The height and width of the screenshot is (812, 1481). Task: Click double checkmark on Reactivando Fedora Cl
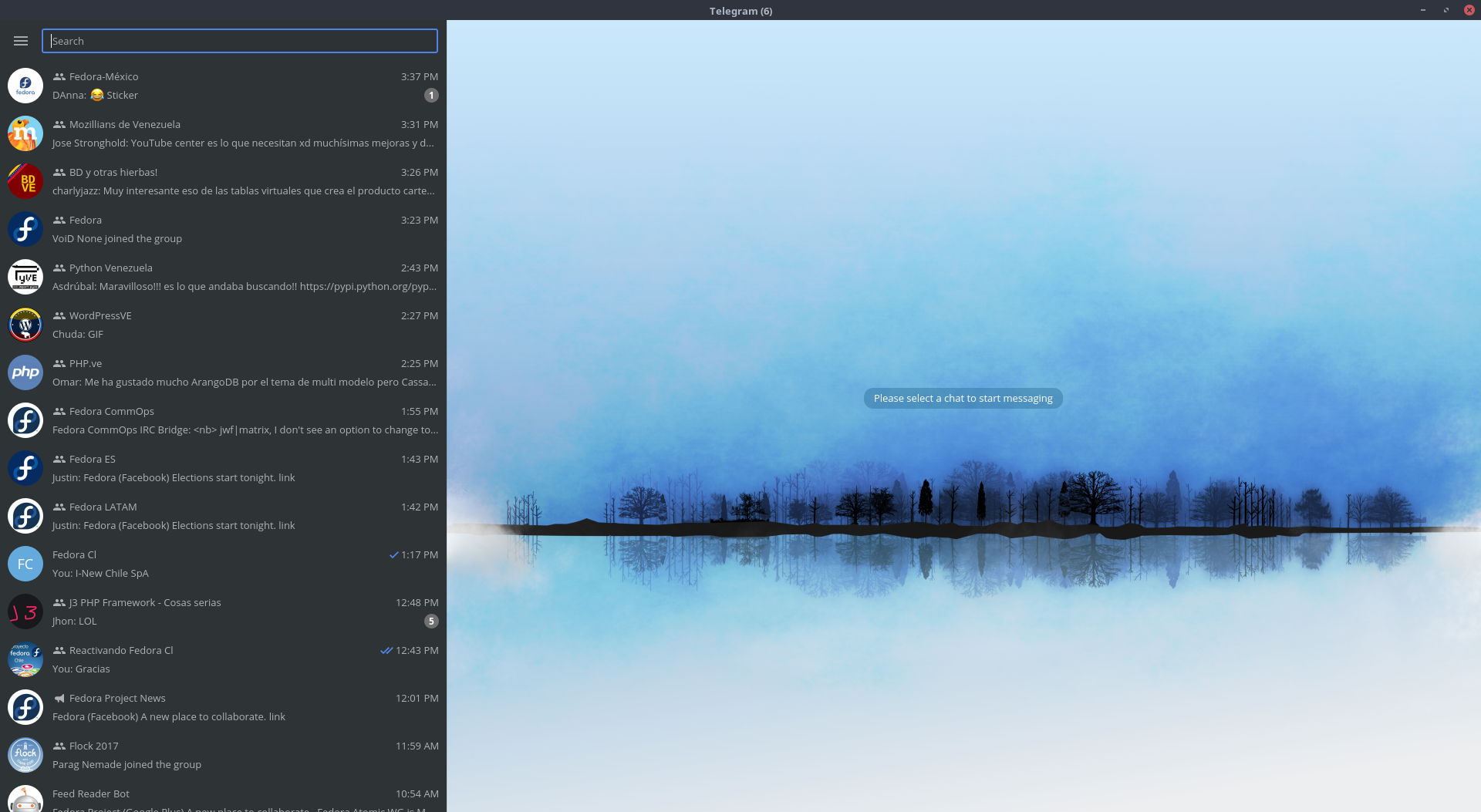(x=386, y=650)
